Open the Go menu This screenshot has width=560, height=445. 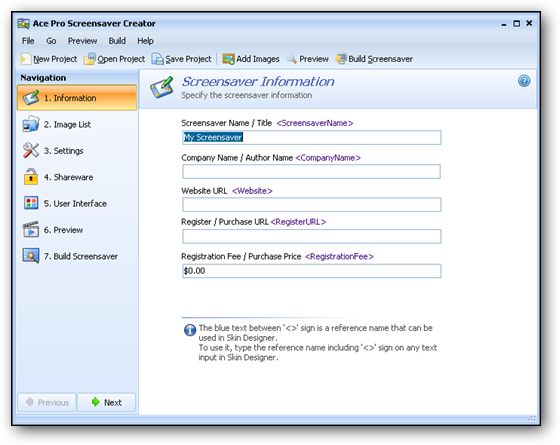click(51, 41)
